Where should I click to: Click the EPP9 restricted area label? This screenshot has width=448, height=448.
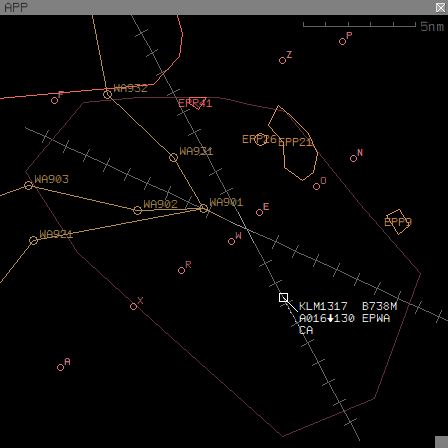(x=398, y=222)
